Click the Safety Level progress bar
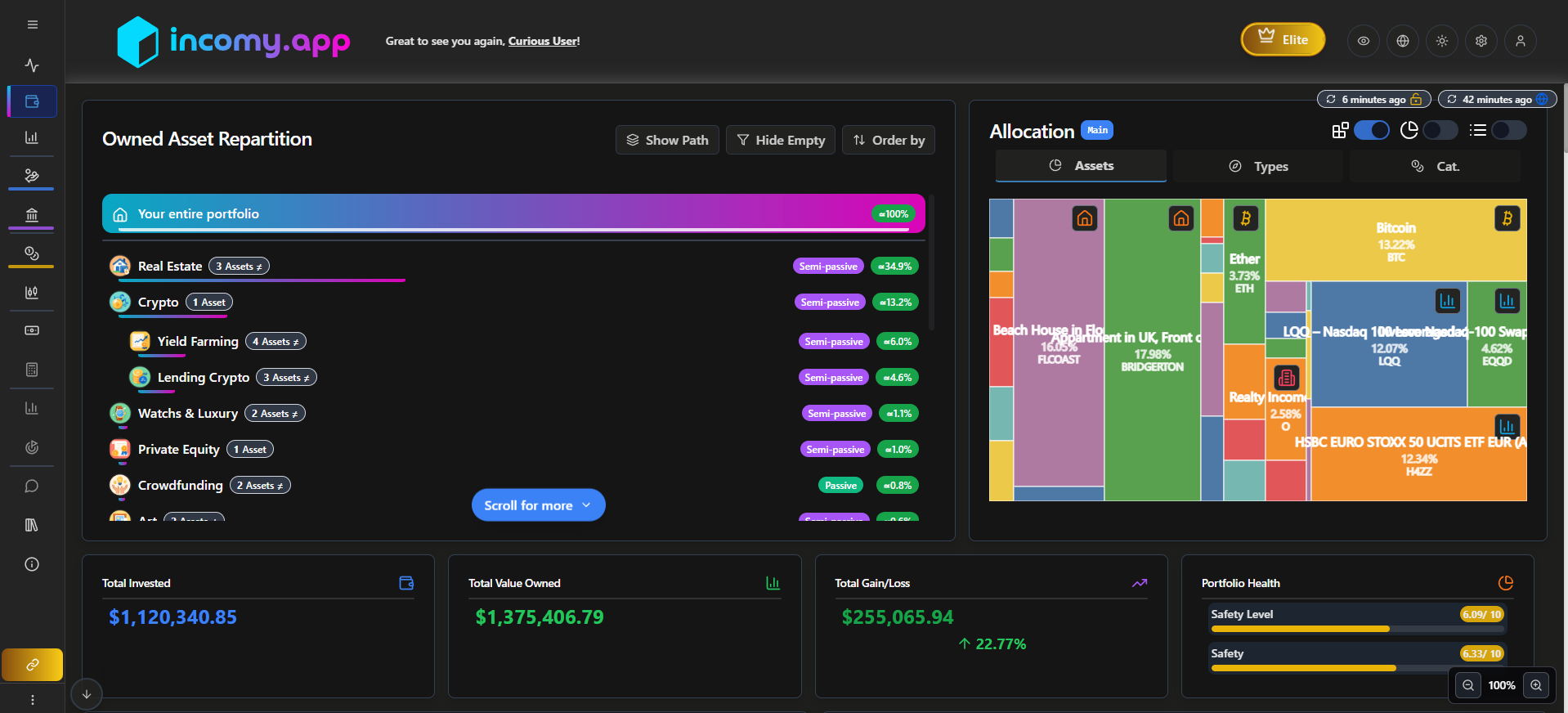 (1357, 629)
